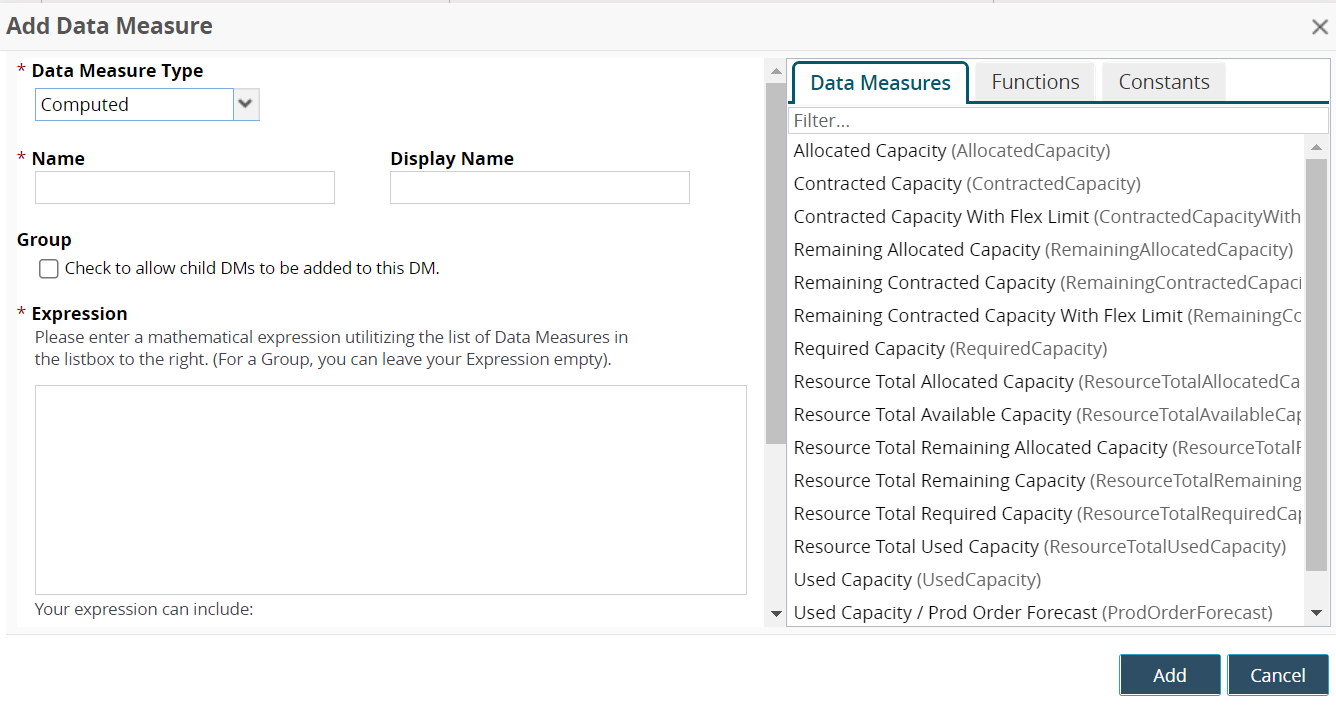Focus the Display Name text field
The height and width of the screenshot is (712, 1336).
pyautogui.click(x=539, y=188)
